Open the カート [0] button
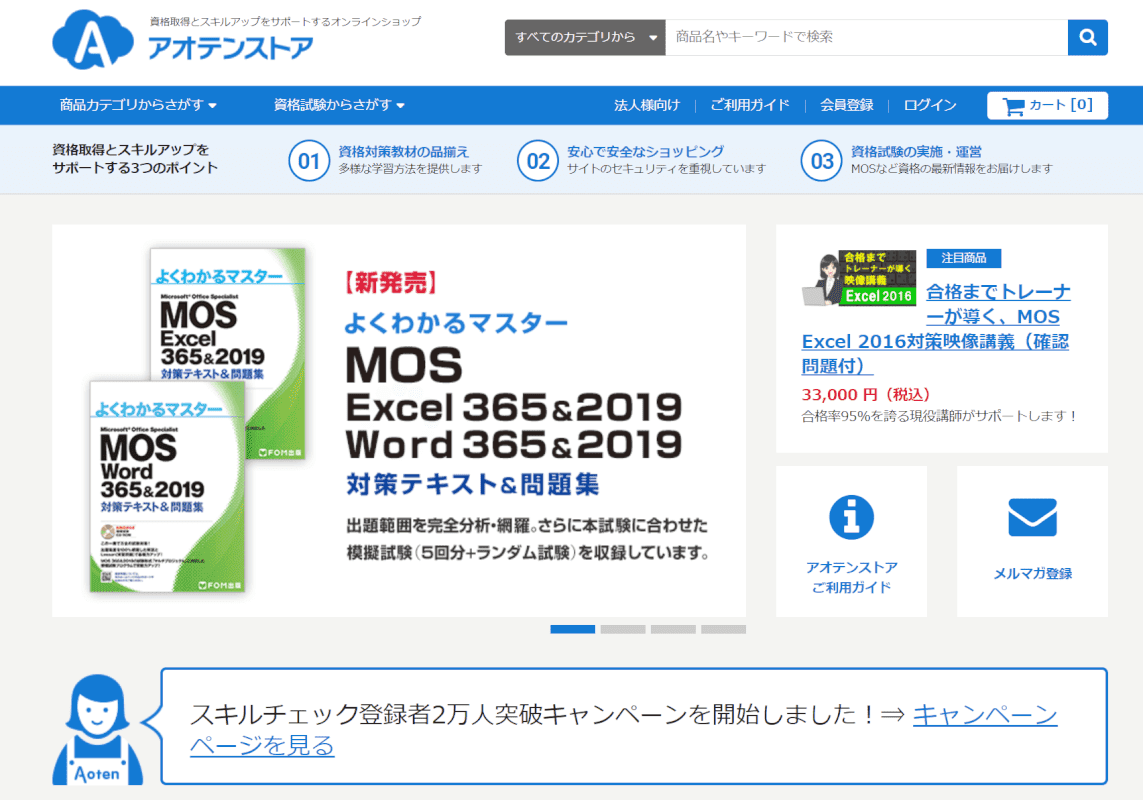This screenshot has height=800, width=1143. tap(1048, 105)
